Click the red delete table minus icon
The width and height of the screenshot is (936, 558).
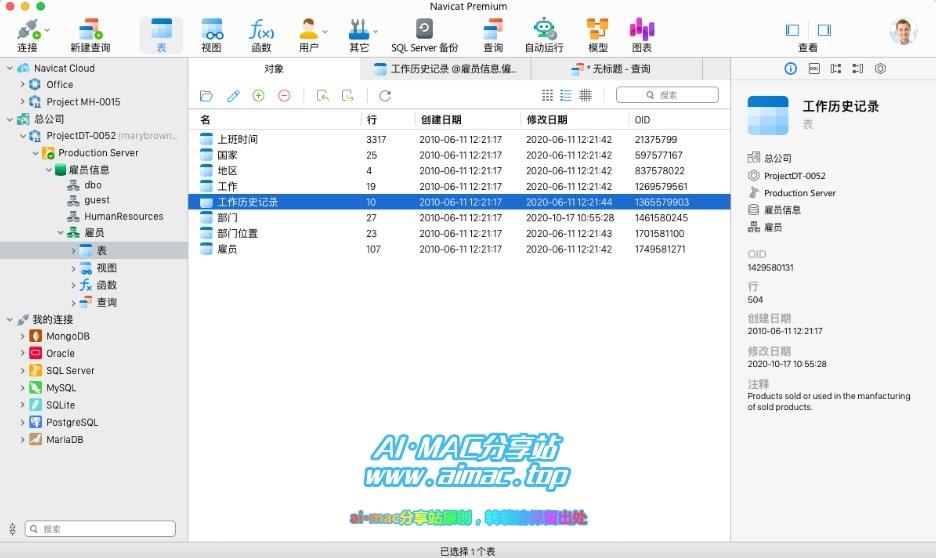[x=284, y=95]
